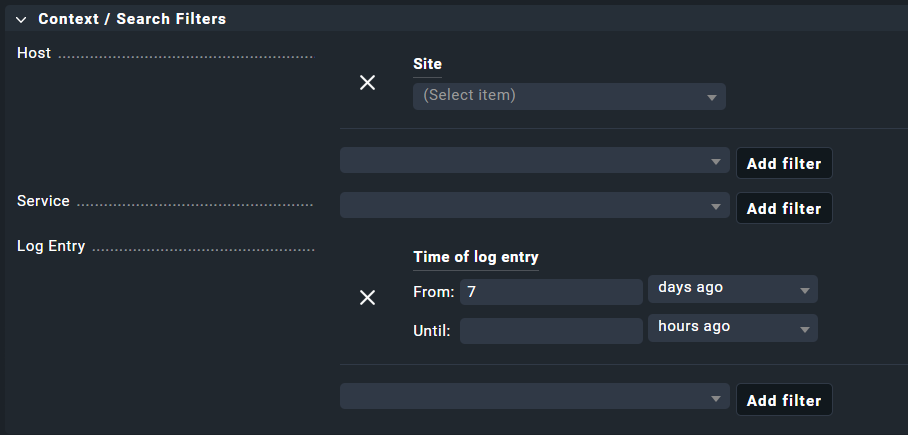
Task: Open the Service filter selection dropdown
Action: [x=534, y=206]
